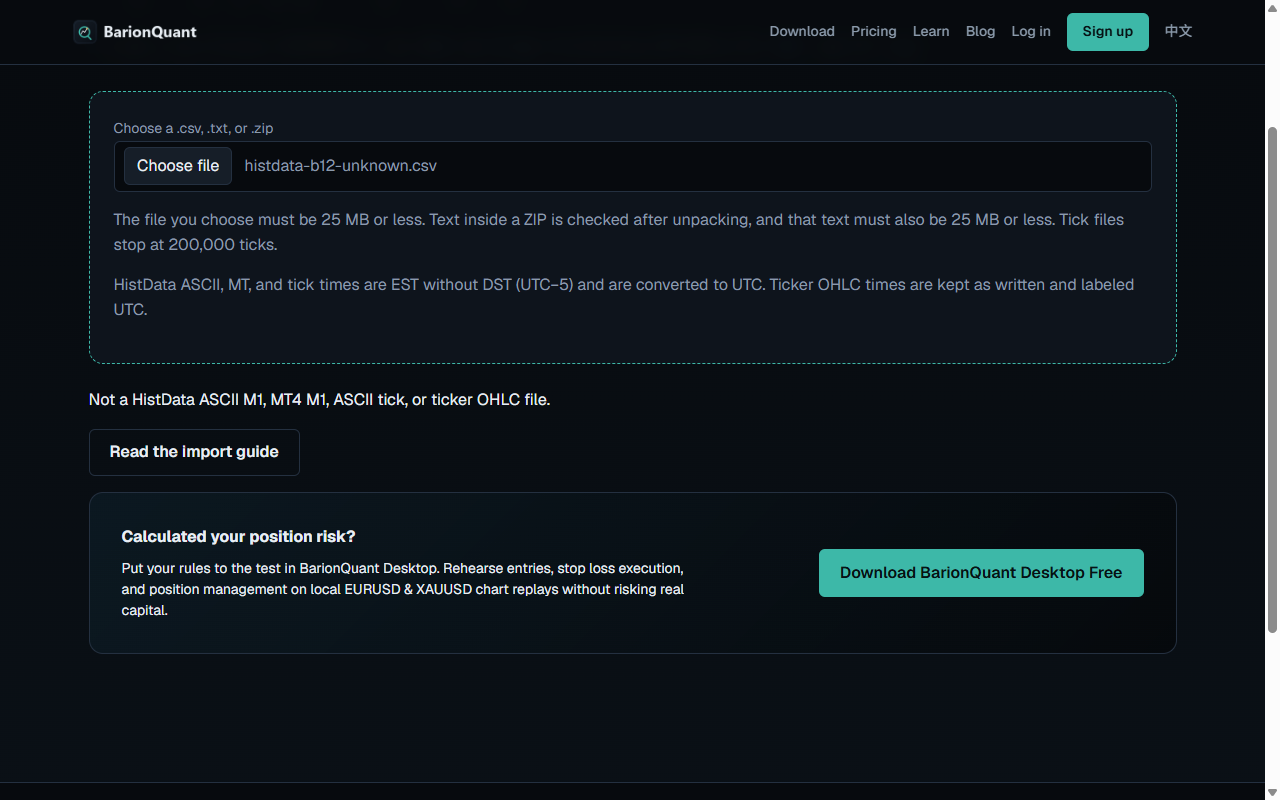The image size is (1280, 800).
Task: Click the Sign up button
Action: coord(1108,32)
